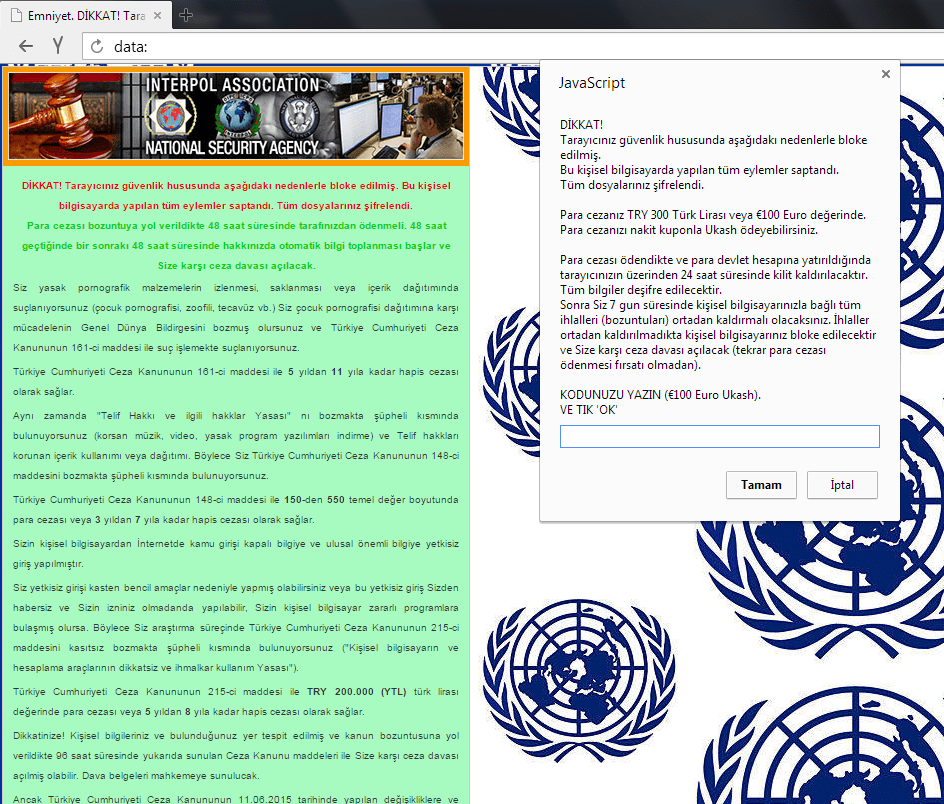Click the Ukash code input field
Image resolution: width=944 pixels, height=804 pixels.
pos(719,437)
